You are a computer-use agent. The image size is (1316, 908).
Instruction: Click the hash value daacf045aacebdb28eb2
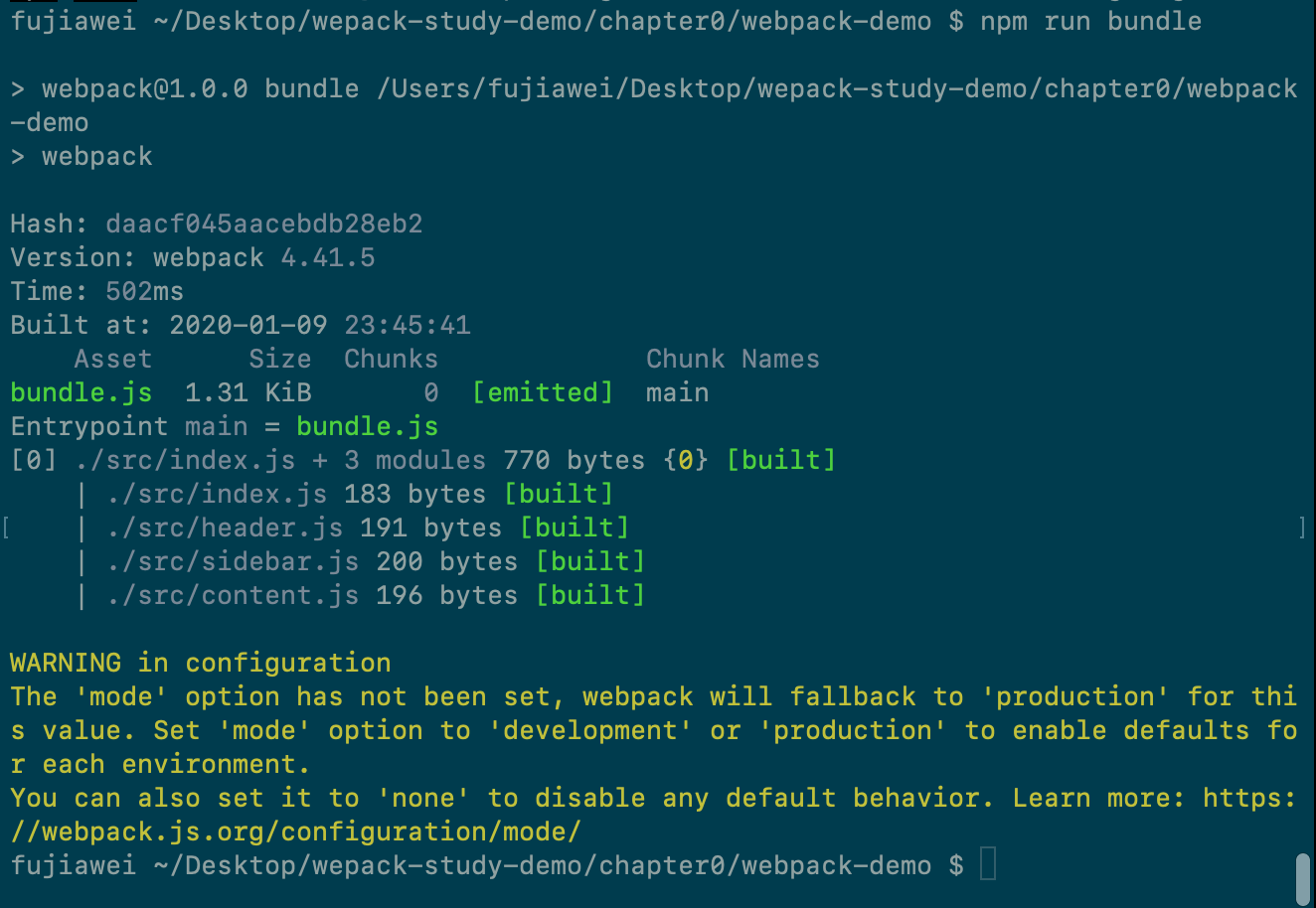click(263, 224)
